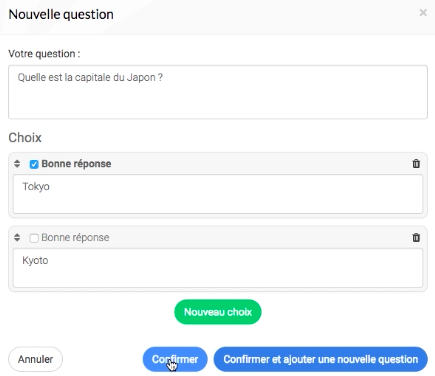This screenshot has width=435, height=376.
Task: Click the bold Bonne réponse label above Tokyo
Action: (76, 164)
